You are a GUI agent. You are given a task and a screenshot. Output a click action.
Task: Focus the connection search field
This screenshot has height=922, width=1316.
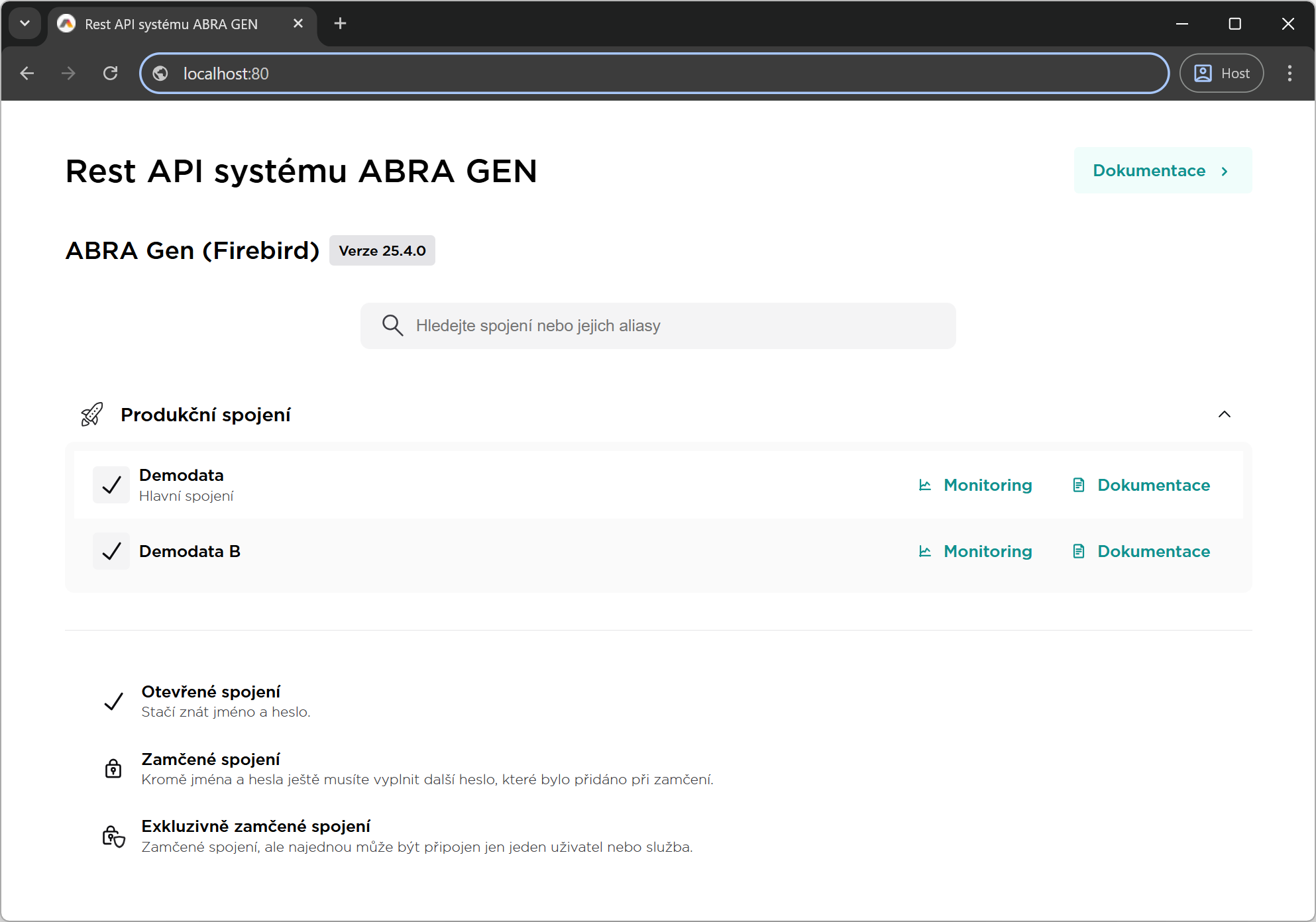pyautogui.click(x=669, y=325)
